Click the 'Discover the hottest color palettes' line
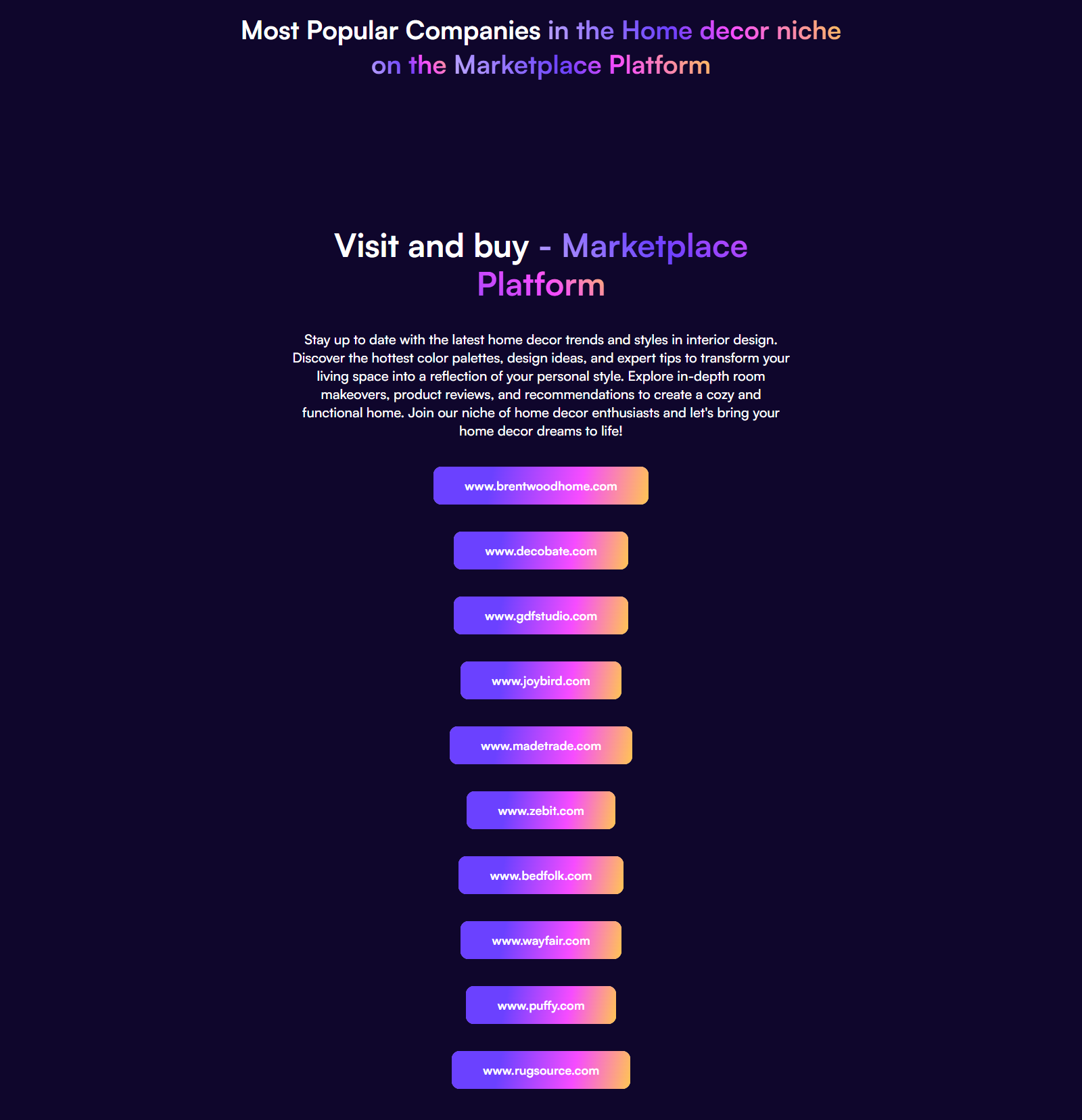1082x1120 pixels. click(x=541, y=358)
